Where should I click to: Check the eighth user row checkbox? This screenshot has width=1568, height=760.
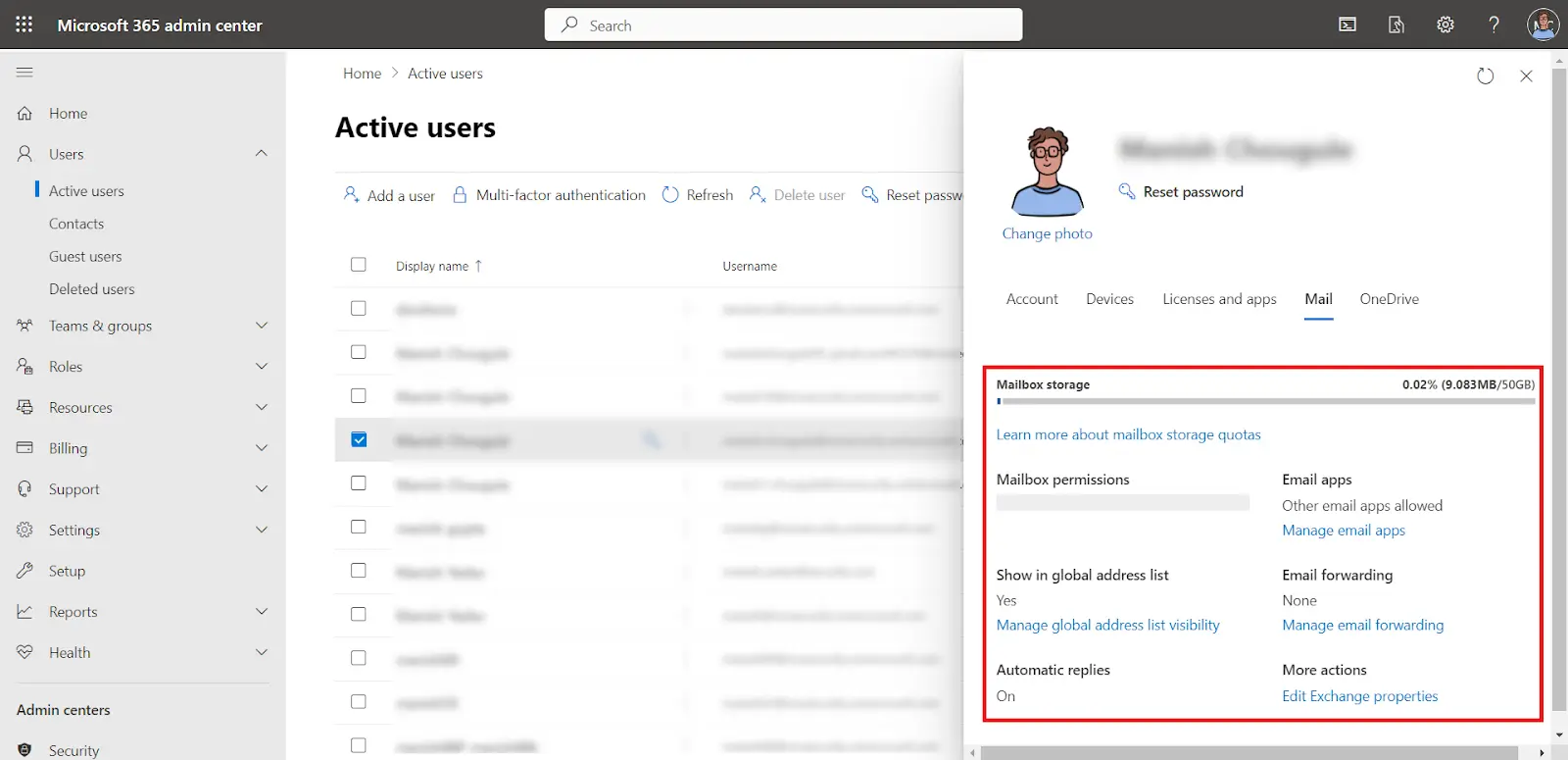[x=359, y=614]
